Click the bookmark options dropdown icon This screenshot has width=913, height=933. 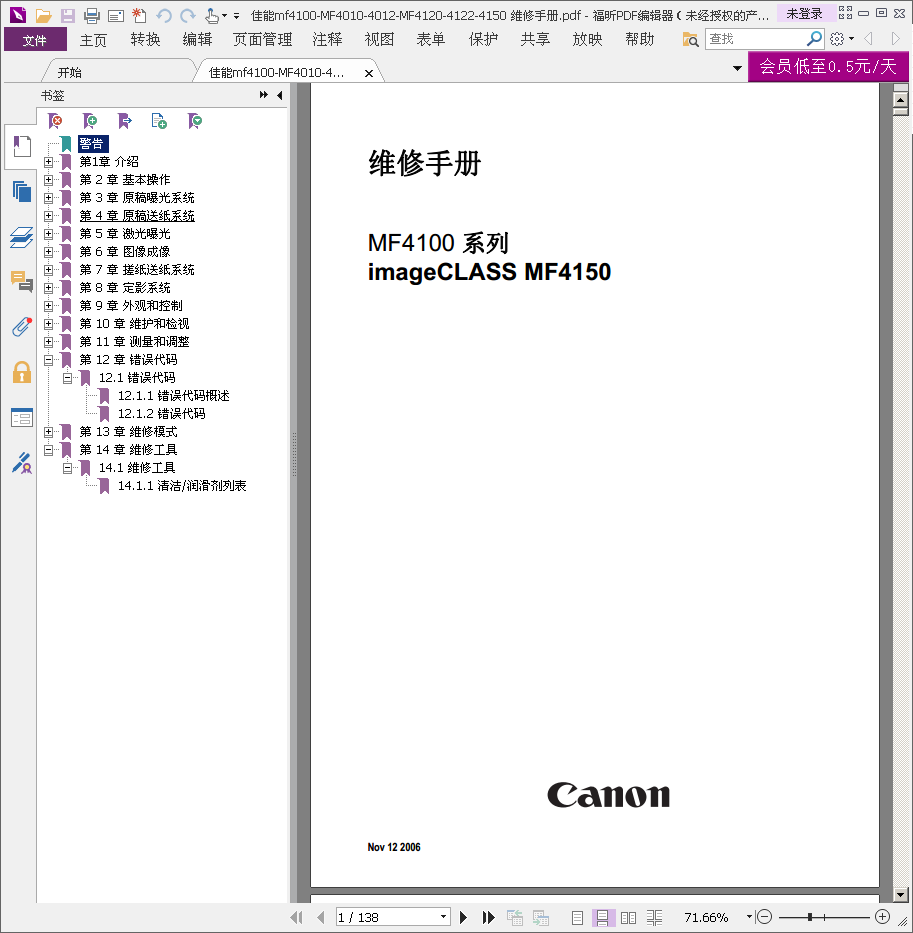point(195,121)
